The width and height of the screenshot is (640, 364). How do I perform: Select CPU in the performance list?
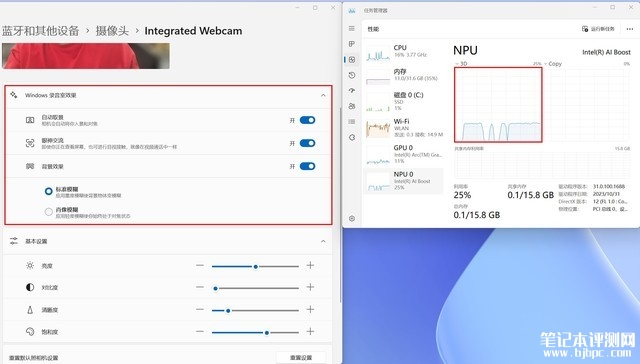(403, 51)
